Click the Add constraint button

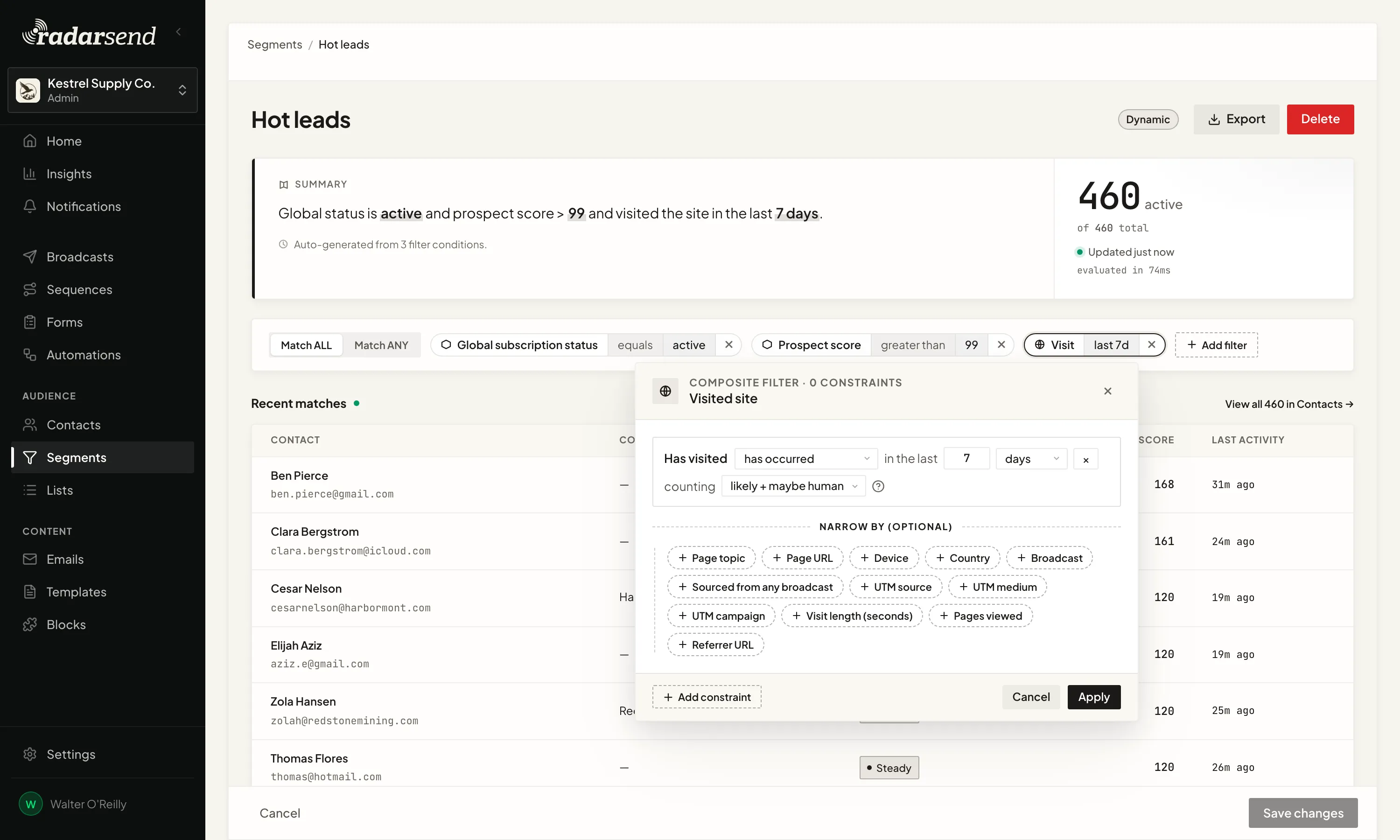706,697
